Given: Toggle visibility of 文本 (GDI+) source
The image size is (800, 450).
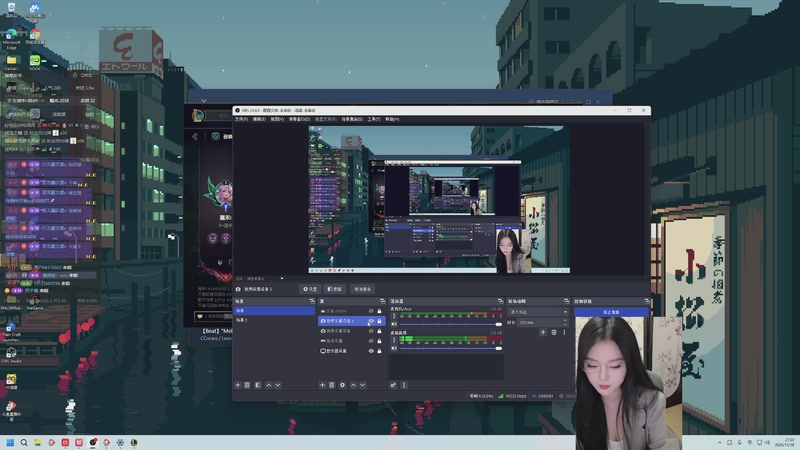Looking at the screenshot, I should click(x=371, y=311).
